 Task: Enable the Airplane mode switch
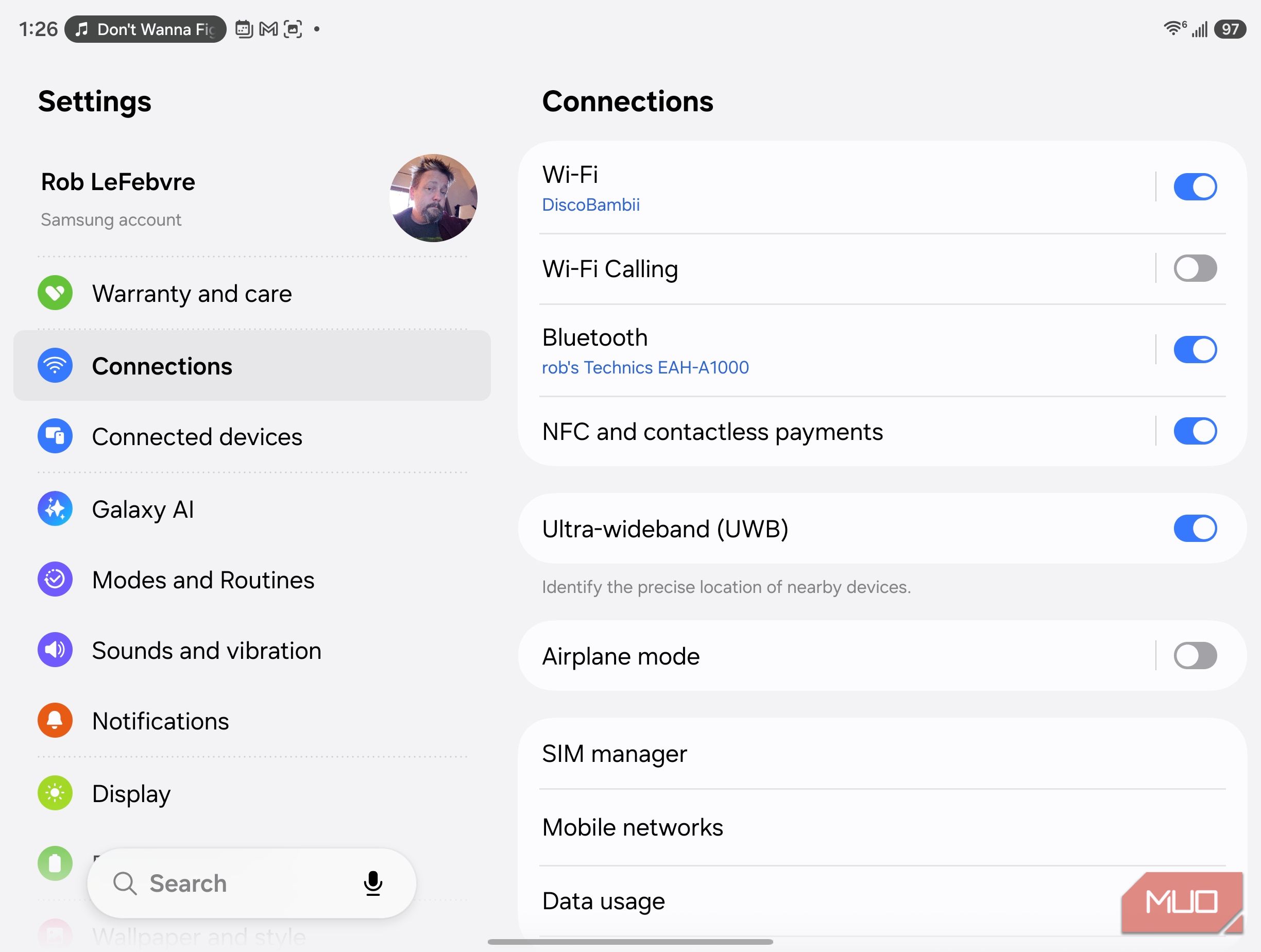click(x=1195, y=656)
